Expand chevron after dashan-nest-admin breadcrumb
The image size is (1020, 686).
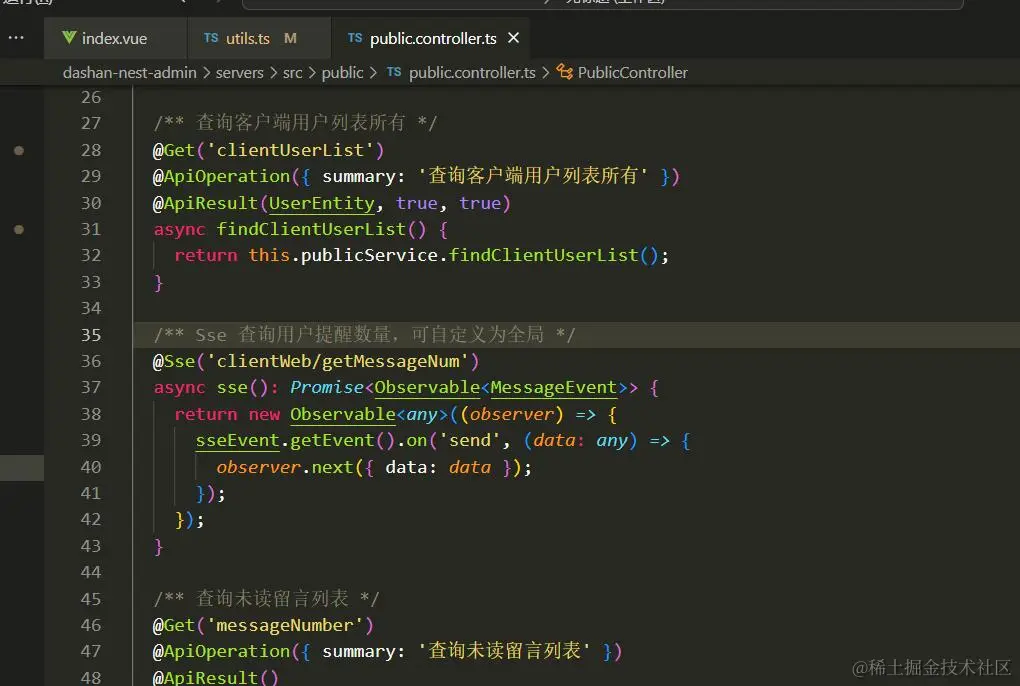(207, 73)
